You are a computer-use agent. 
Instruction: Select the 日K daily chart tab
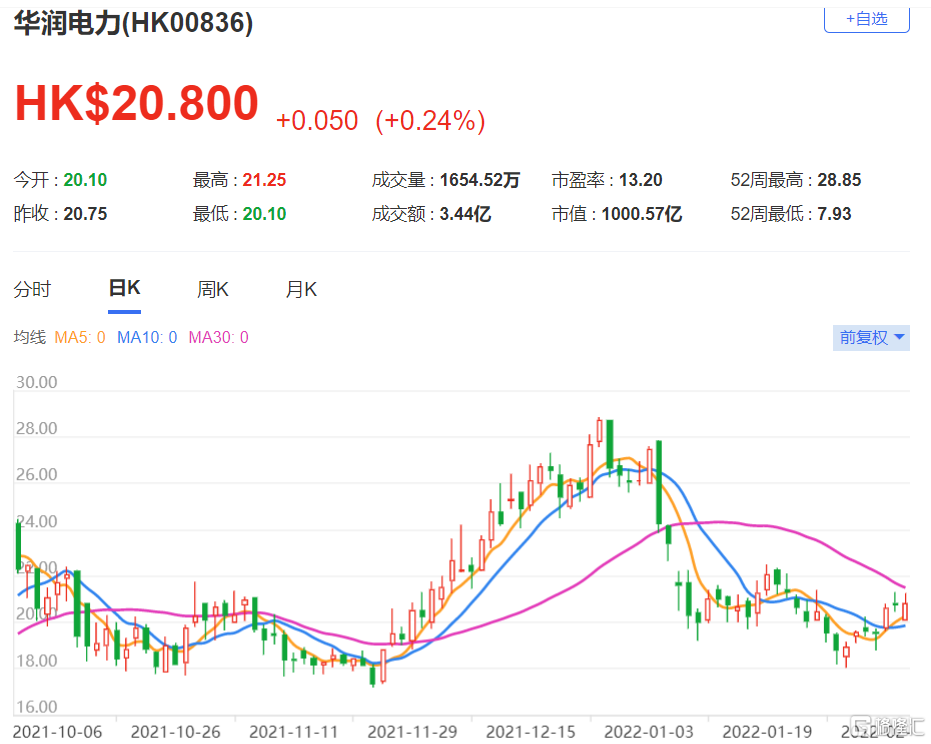coord(124,289)
